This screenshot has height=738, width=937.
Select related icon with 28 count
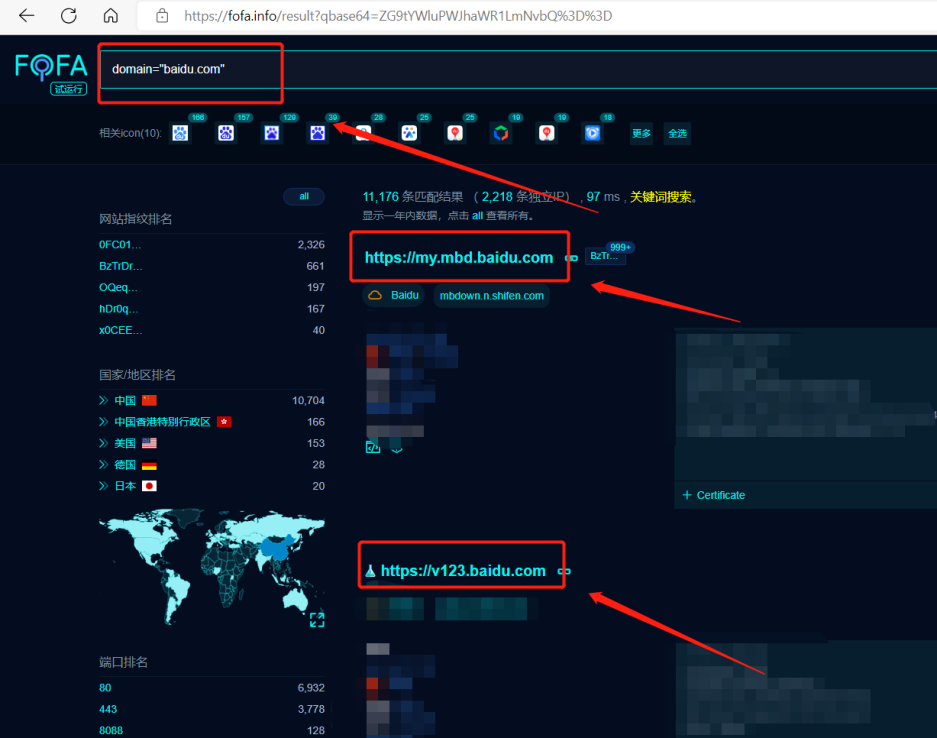tap(363, 133)
